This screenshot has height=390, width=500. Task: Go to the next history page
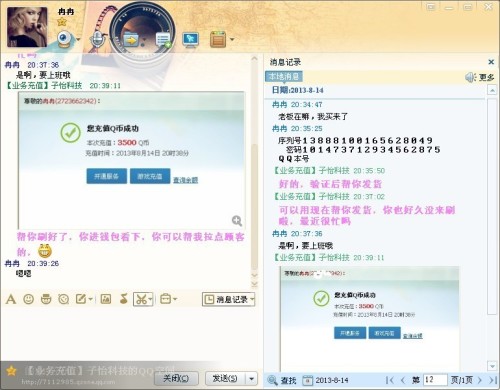[480, 380]
